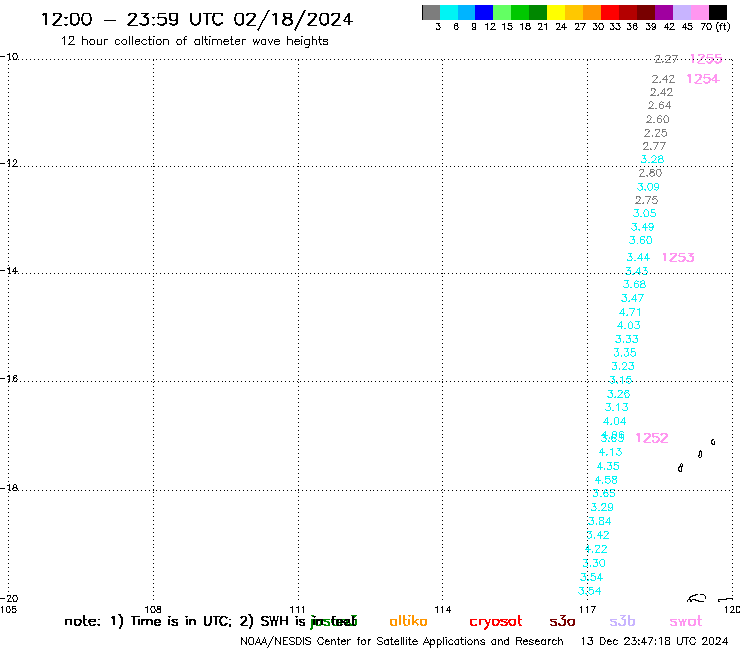Click the pass number 1255 label
This screenshot has width=740, height=650.
[x=706, y=59]
